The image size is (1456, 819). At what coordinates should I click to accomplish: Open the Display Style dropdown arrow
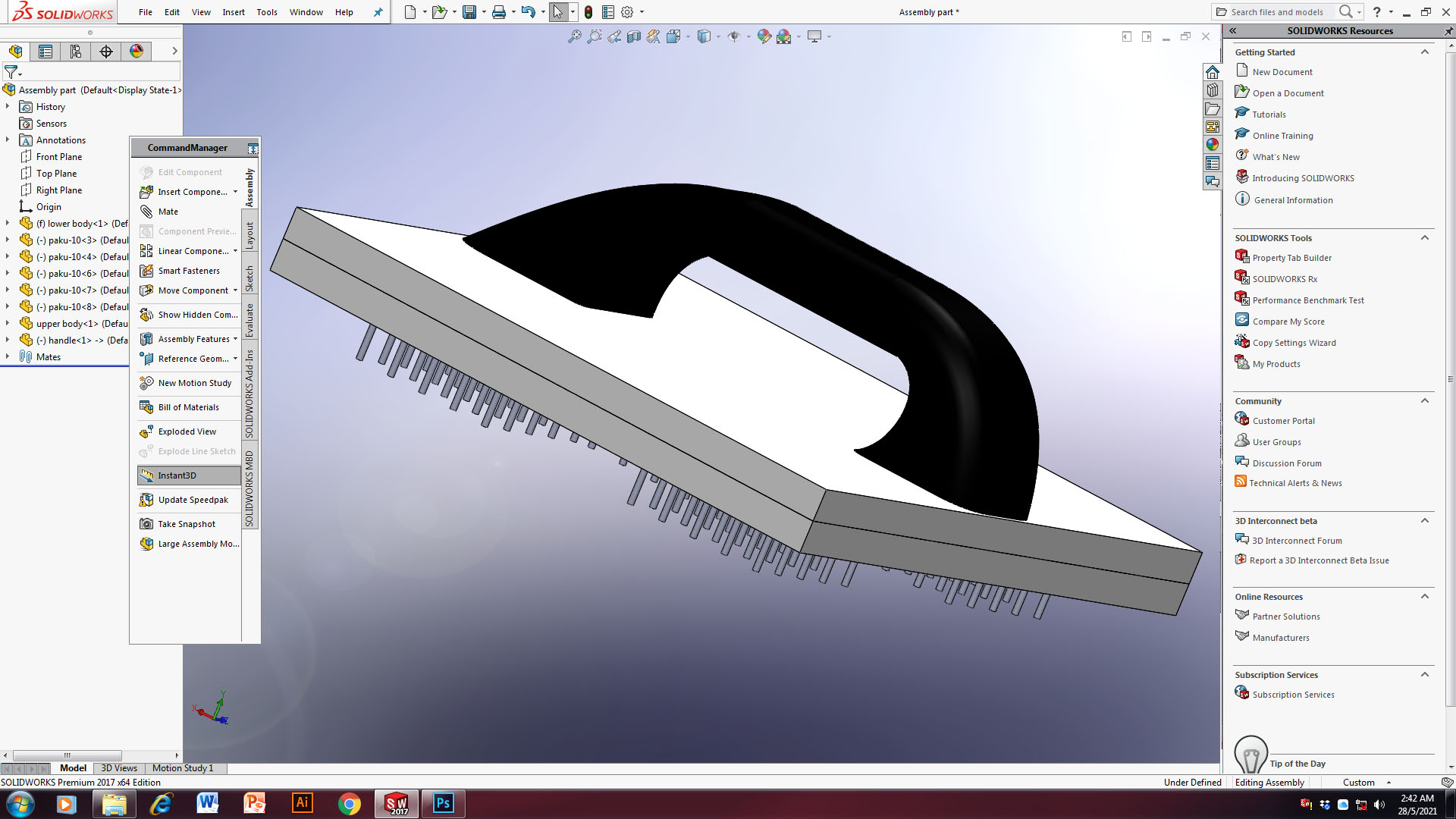pyautogui.click(x=717, y=36)
